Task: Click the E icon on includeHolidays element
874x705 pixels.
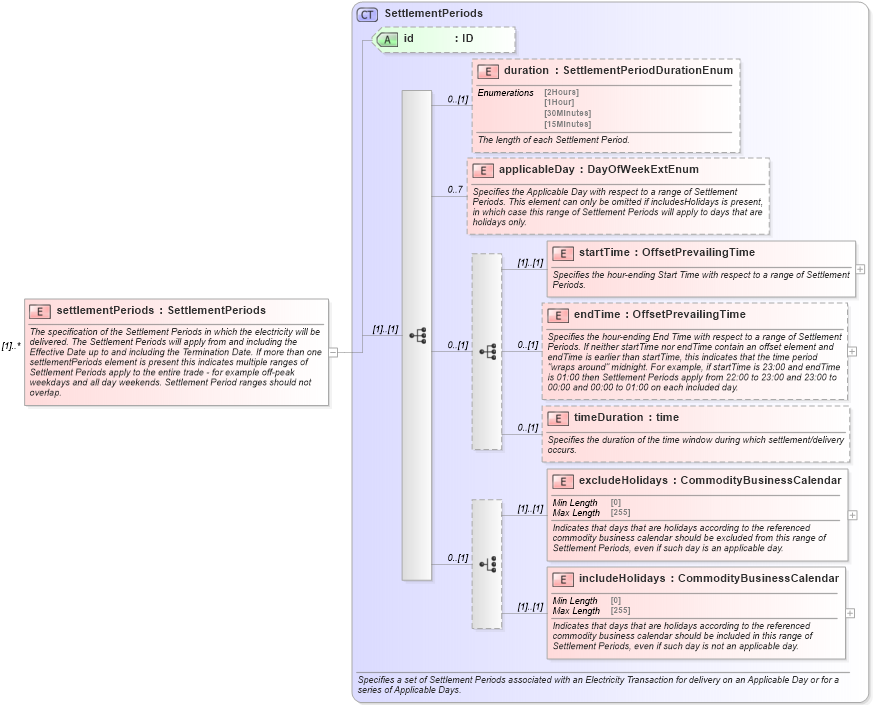Action: click(561, 578)
